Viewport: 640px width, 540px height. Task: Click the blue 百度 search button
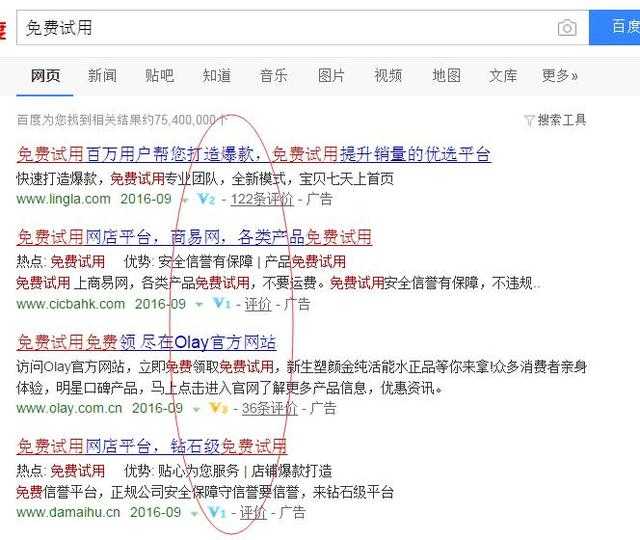[x=614, y=27]
